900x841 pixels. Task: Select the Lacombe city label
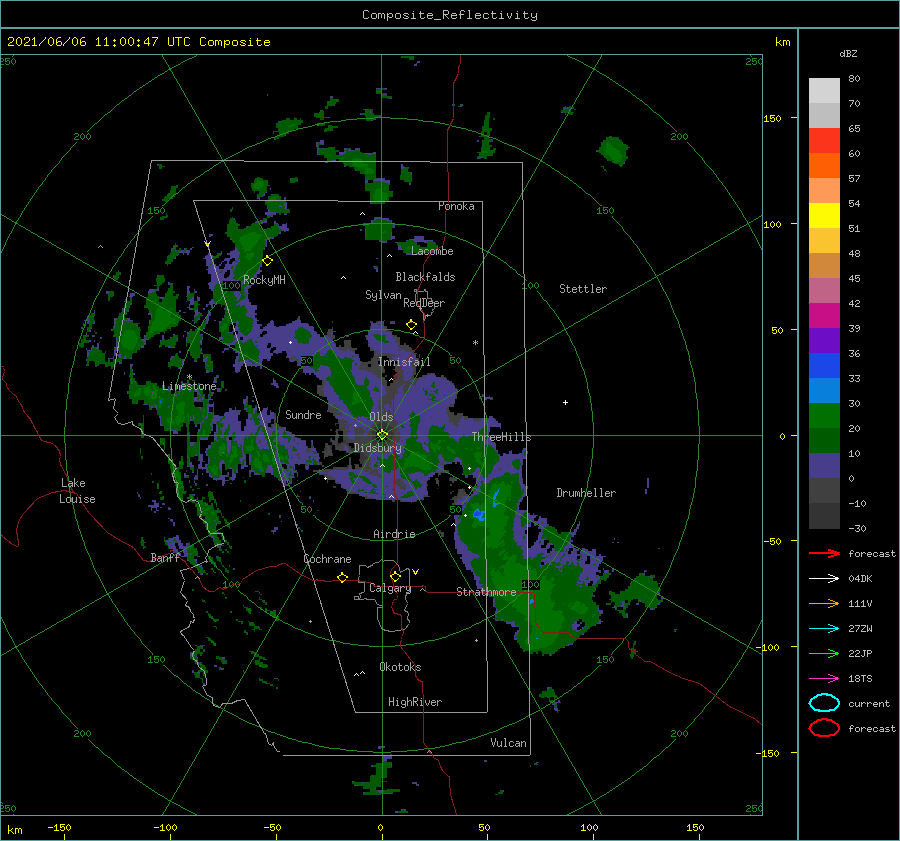pos(432,251)
